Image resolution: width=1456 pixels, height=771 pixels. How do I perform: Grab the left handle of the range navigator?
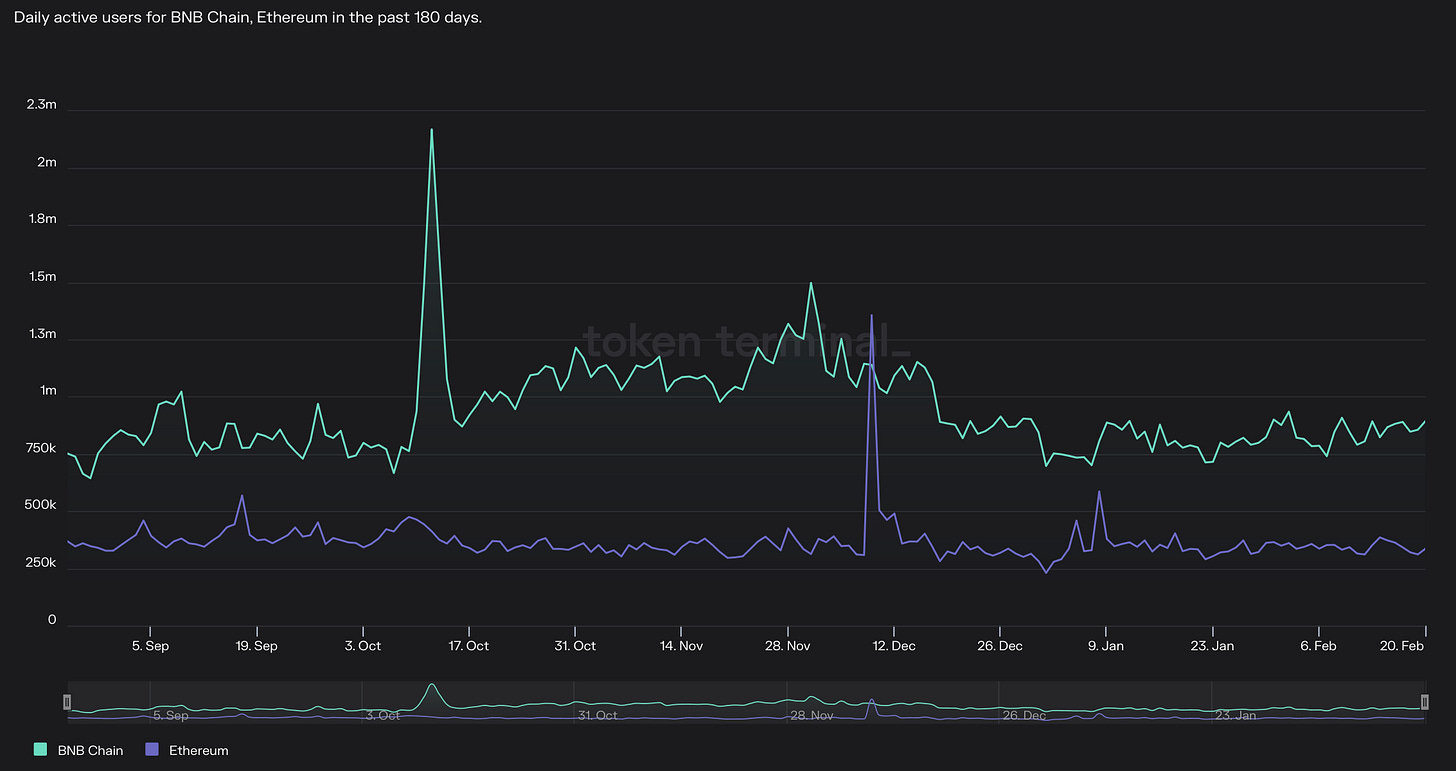click(68, 701)
